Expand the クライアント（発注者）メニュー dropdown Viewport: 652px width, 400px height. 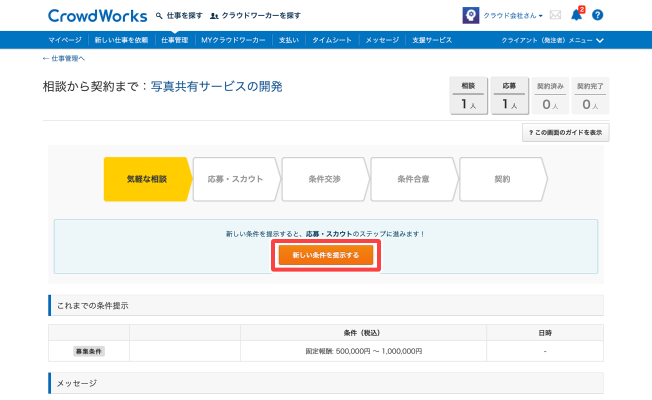[x=553, y=40]
